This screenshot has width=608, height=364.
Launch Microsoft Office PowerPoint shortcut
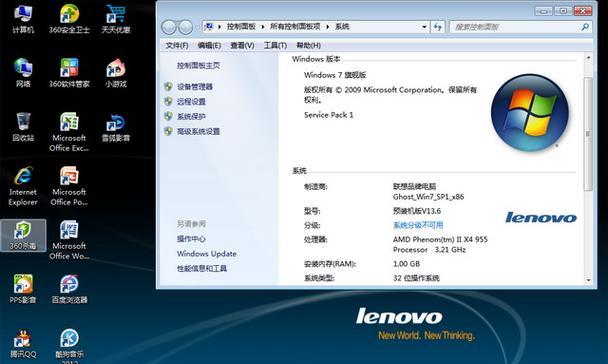pos(69,186)
